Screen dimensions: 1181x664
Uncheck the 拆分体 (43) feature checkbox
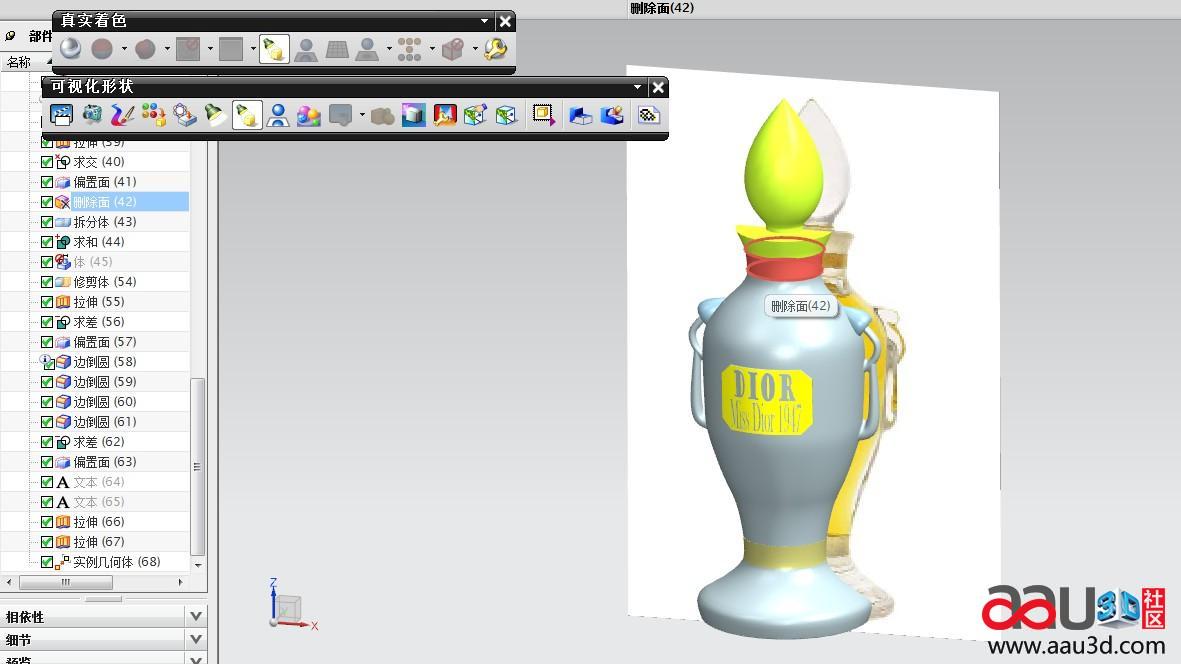coord(47,222)
